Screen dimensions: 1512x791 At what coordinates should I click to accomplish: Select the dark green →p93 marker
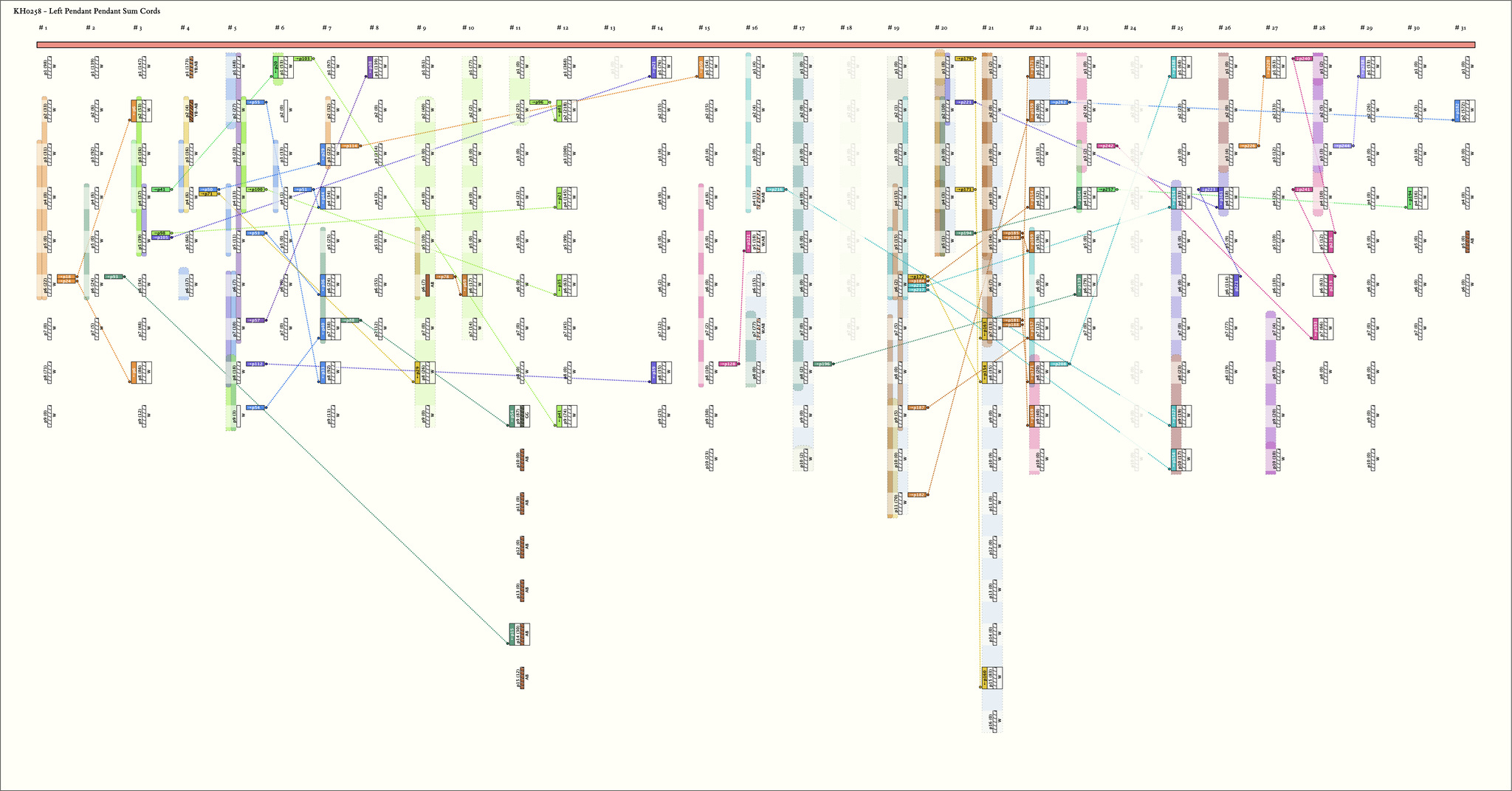pyautogui.click(x=114, y=277)
